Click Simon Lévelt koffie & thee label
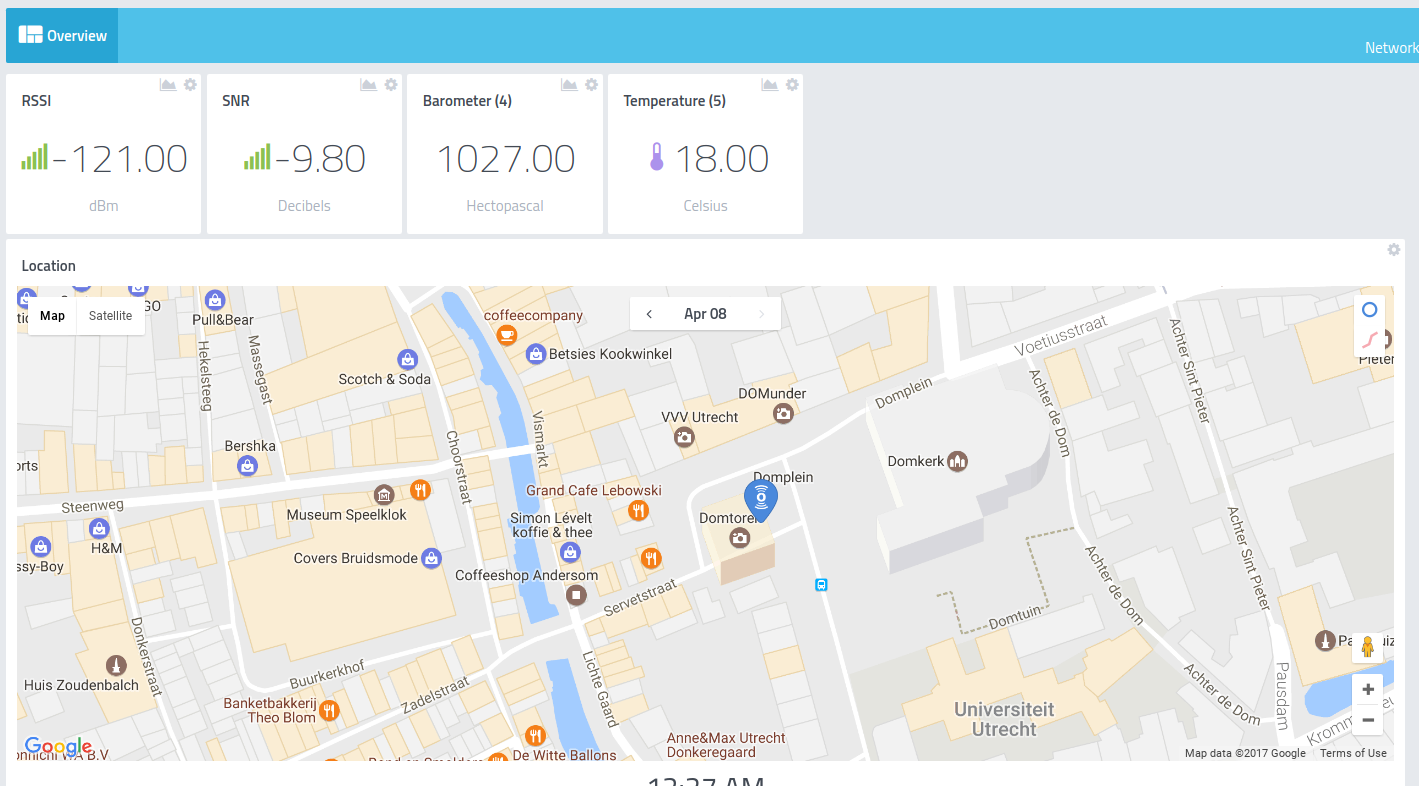The width and height of the screenshot is (1419, 786). coord(551,525)
